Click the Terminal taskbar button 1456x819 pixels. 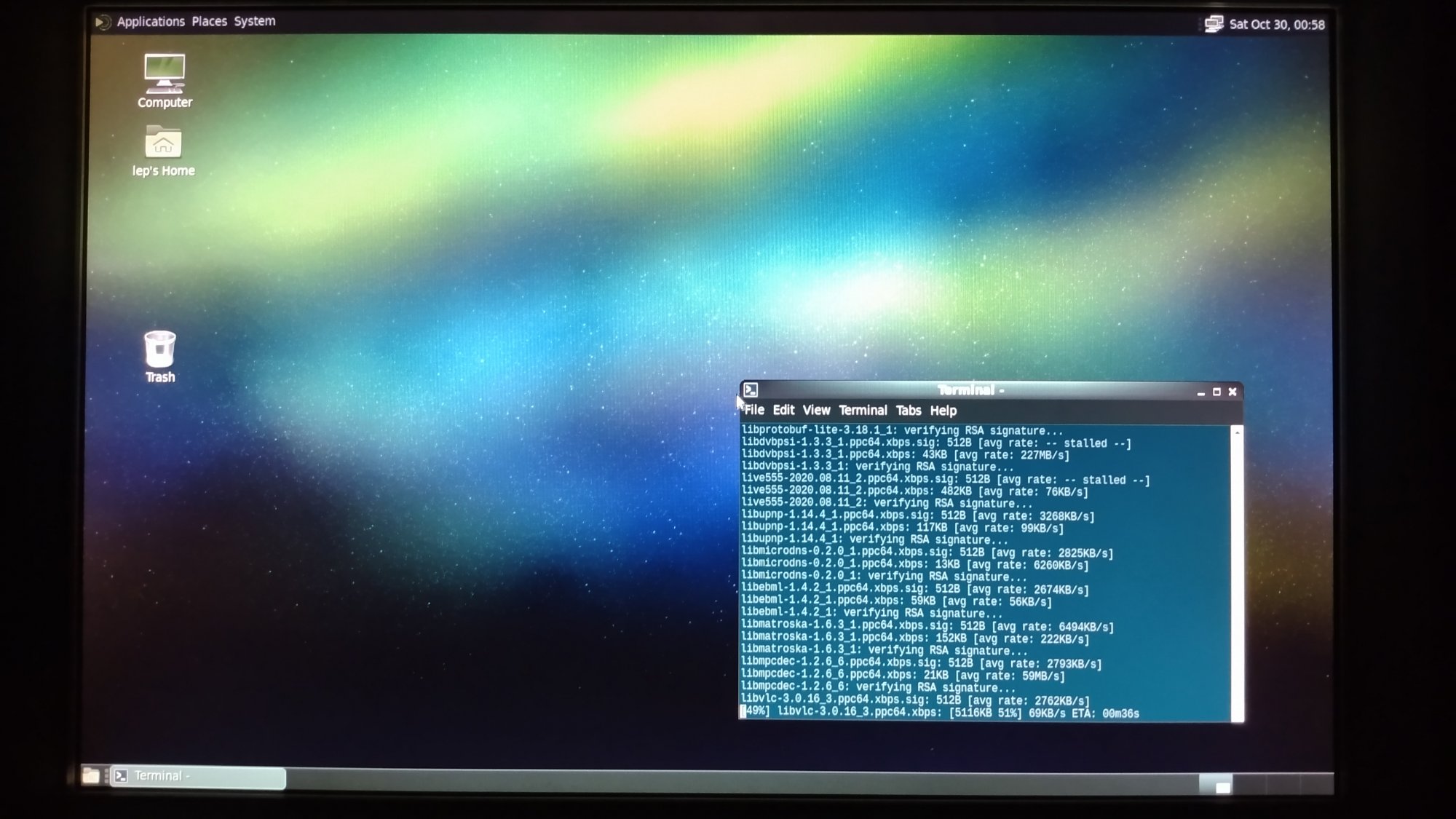198,777
